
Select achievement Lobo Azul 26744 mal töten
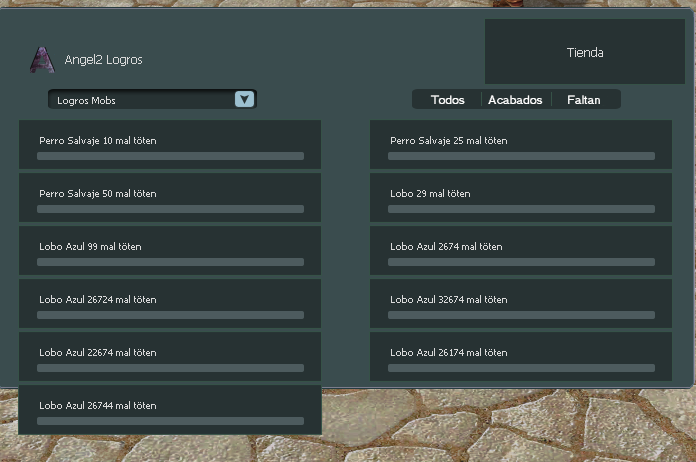(x=170, y=410)
